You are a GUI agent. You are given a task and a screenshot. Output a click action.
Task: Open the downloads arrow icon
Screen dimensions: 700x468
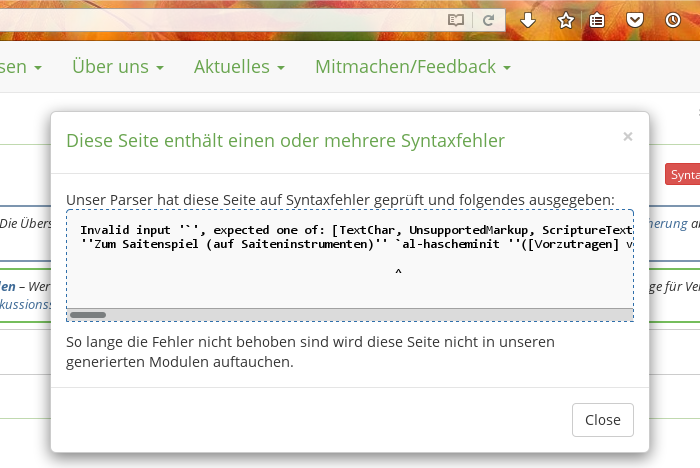pos(528,20)
